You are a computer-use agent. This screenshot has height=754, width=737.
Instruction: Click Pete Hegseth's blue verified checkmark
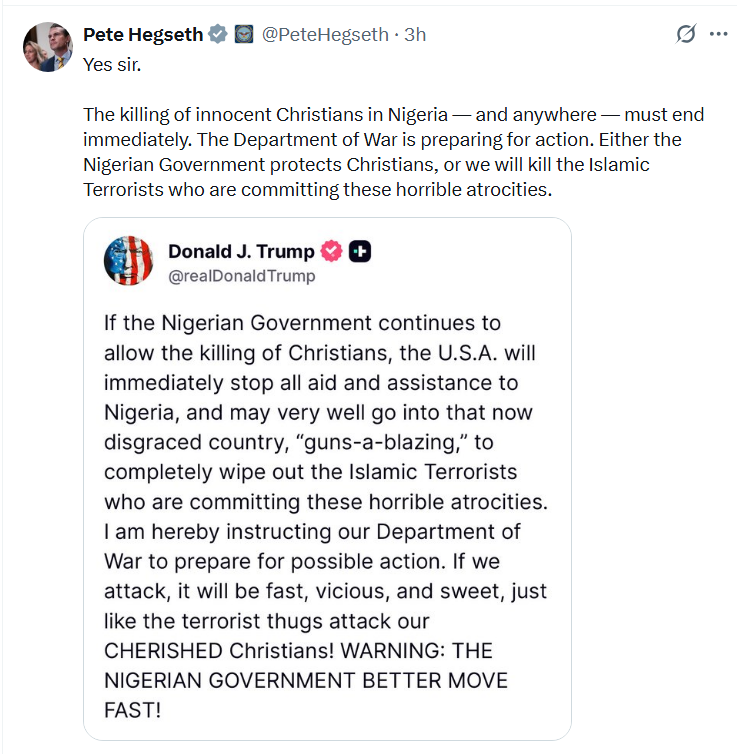[x=217, y=34]
